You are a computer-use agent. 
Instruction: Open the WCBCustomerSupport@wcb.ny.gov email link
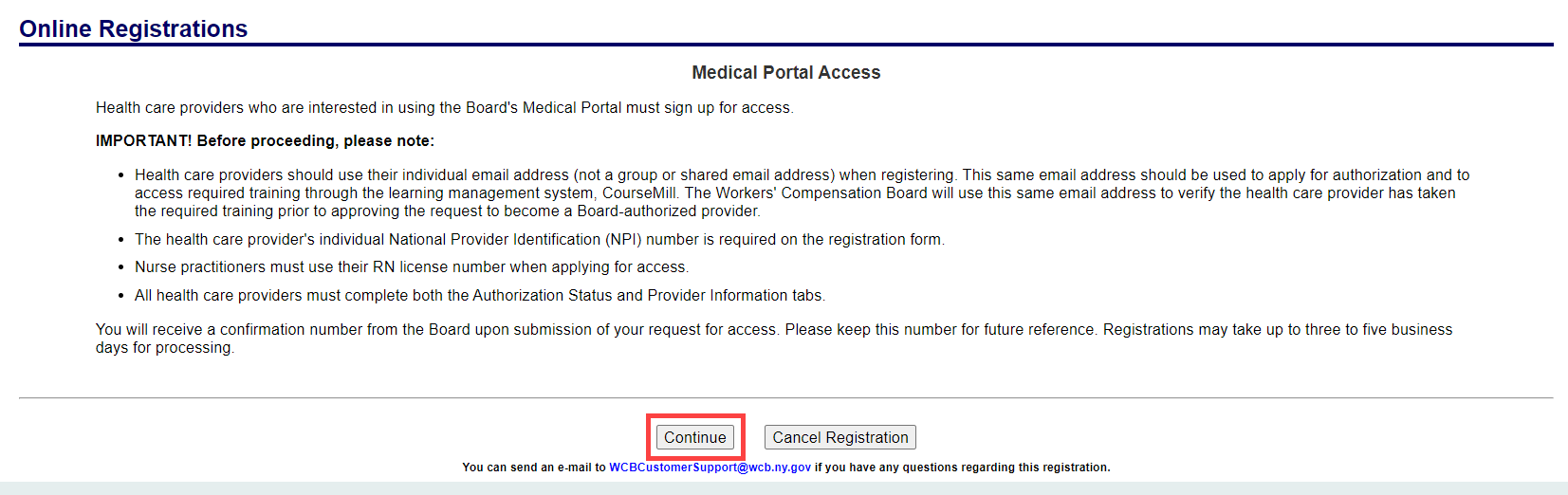point(710,467)
